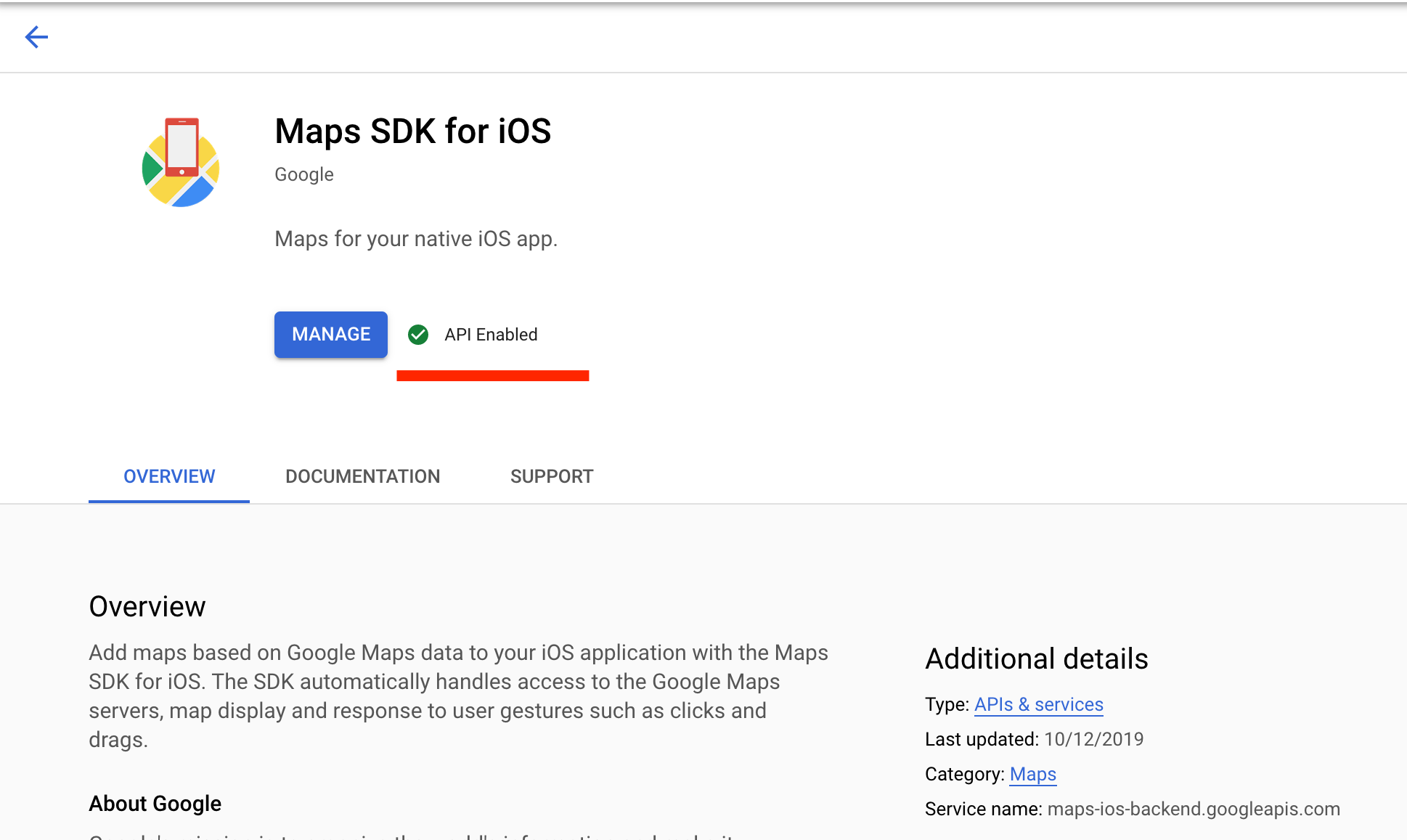1407x840 pixels.
Task: Click the red underline bar below API Enabled
Action: point(492,375)
